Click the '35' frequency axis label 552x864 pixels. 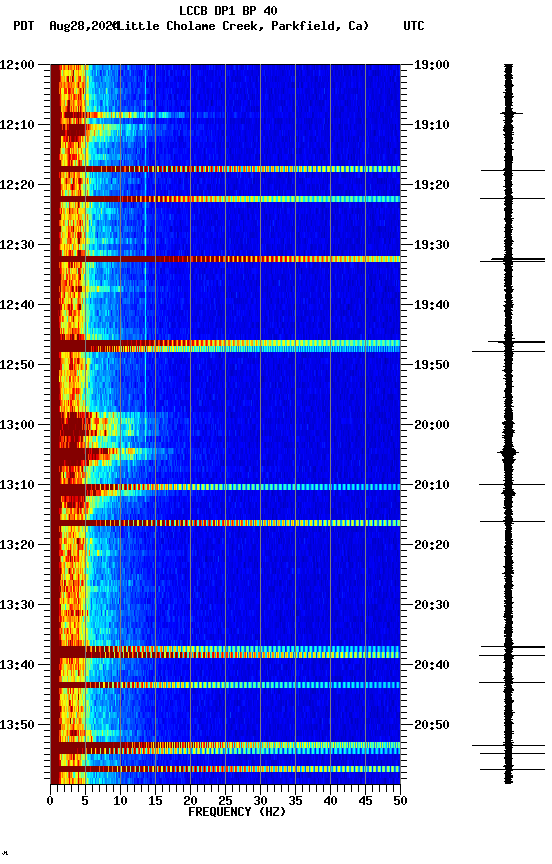295,802
